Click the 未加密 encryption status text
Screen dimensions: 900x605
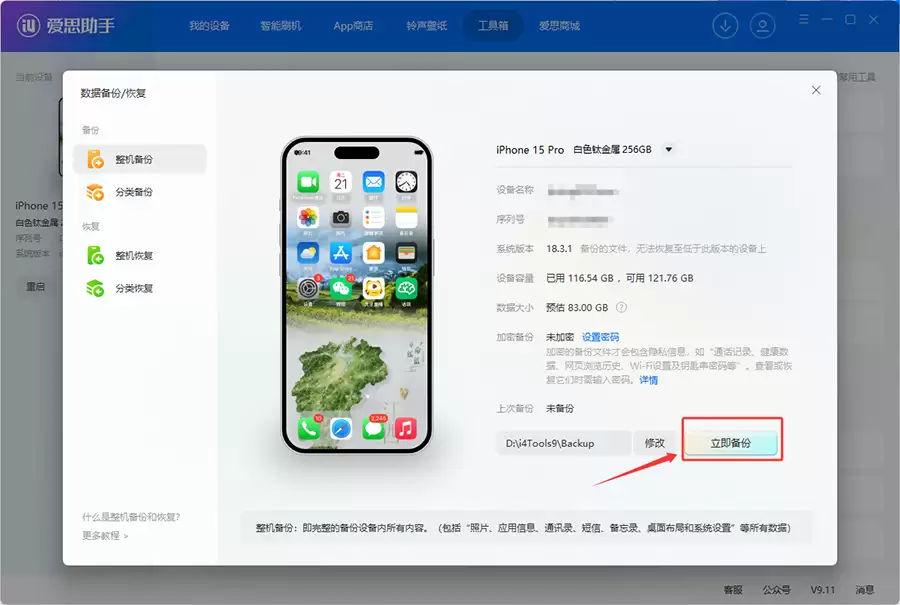(x=560, y=337)
